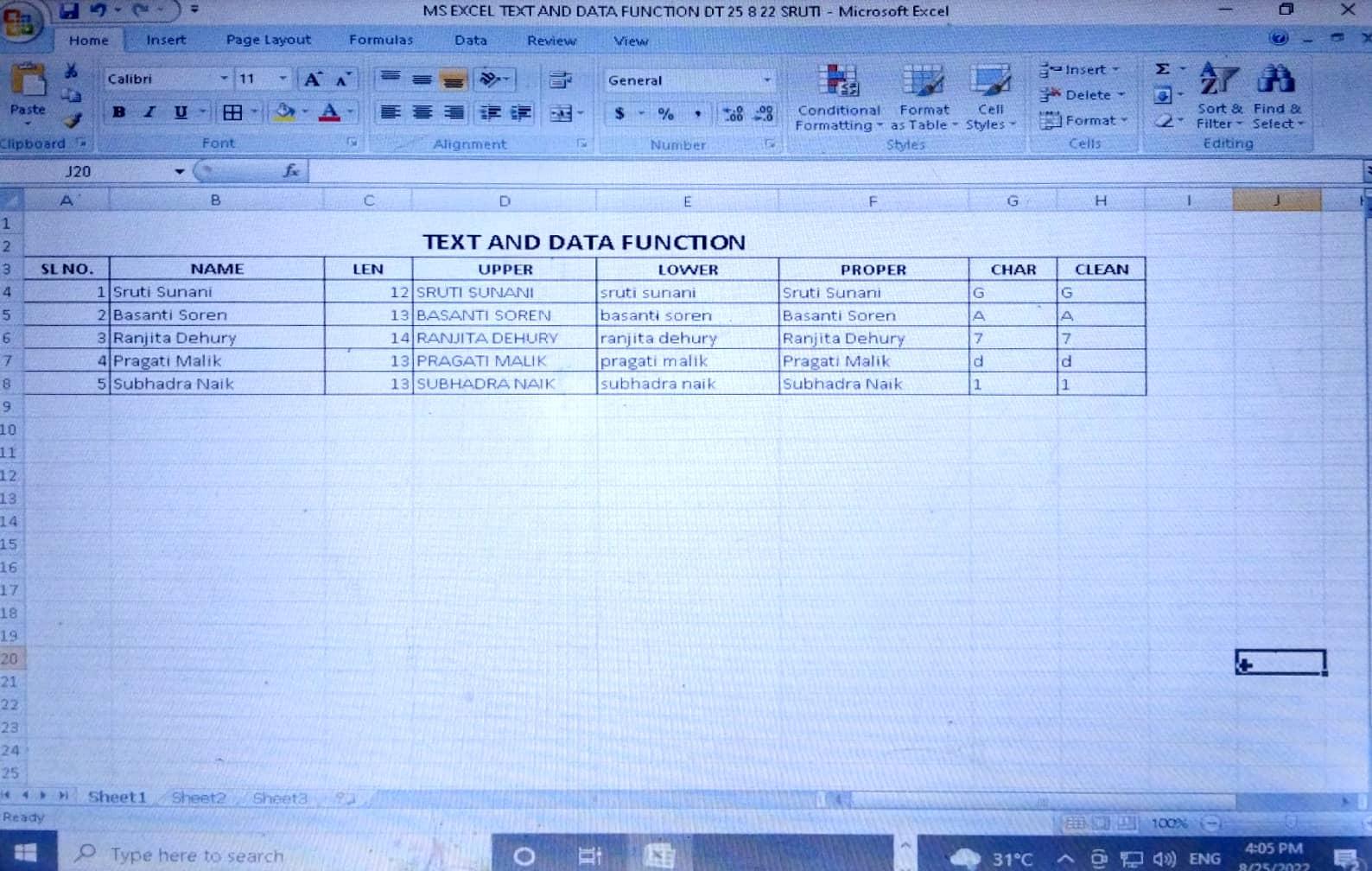Apply the percent style format

(x=665, y=114)
